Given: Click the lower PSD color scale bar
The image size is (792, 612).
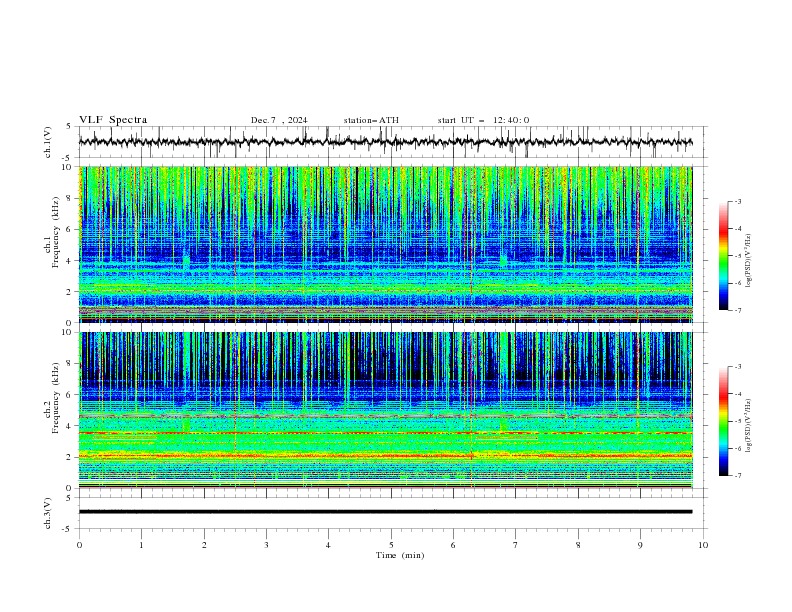Looking at the screenshot, I should (x=723, y=421).
